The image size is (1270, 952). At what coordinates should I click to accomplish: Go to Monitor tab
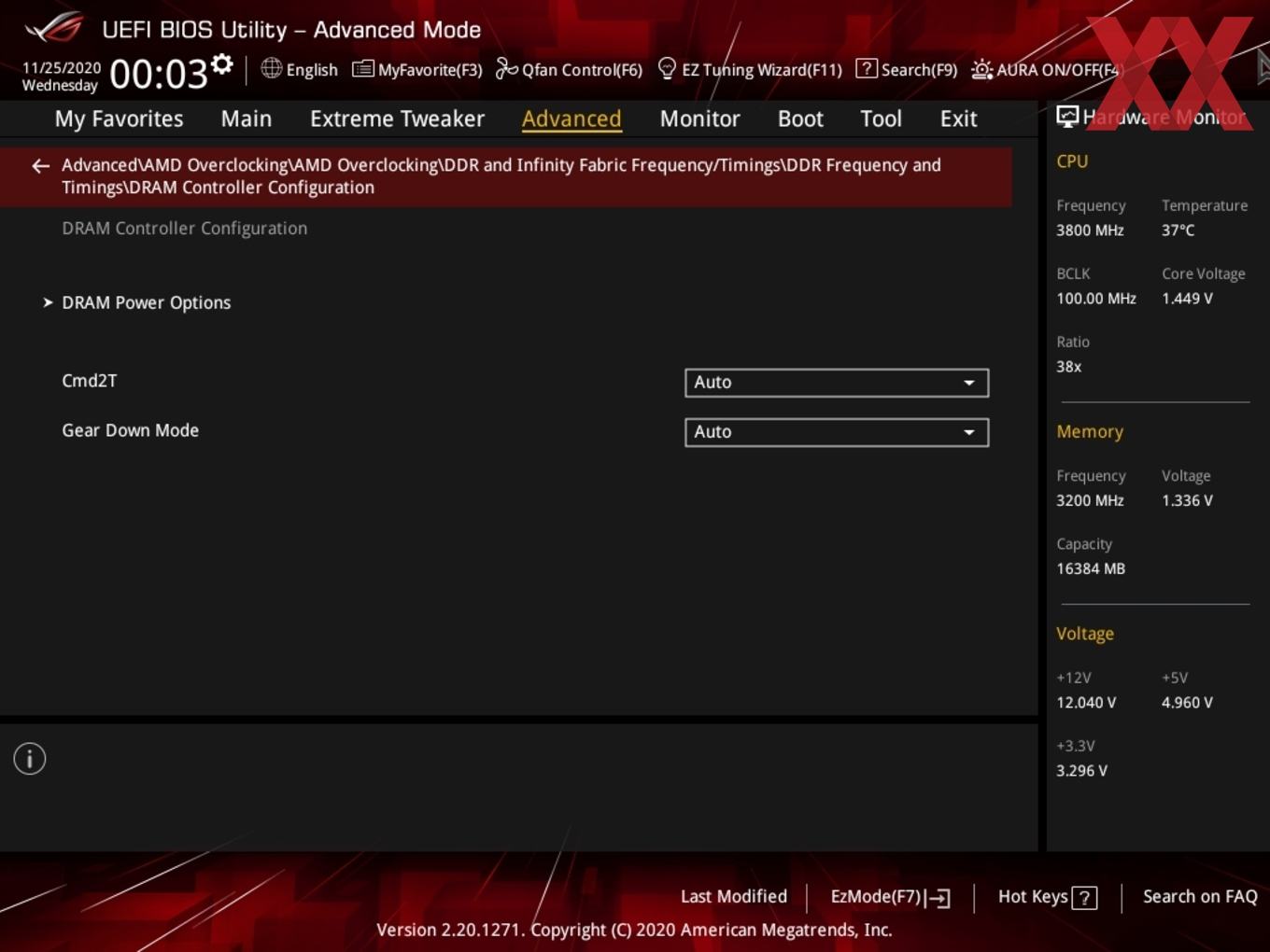coord(699,119)
